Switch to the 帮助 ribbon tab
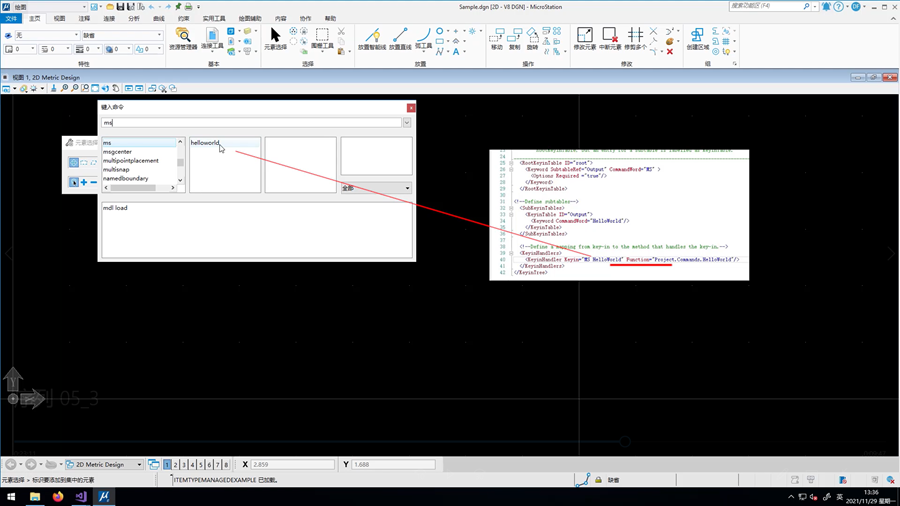The image size is (900, 506). click(330, 18)
